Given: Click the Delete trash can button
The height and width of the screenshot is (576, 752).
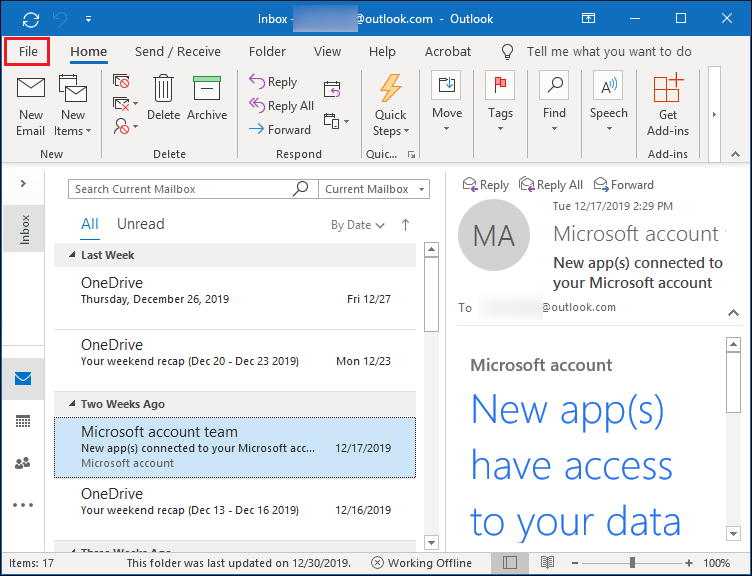Looking at the screenshot, I should tap(164, 98).
